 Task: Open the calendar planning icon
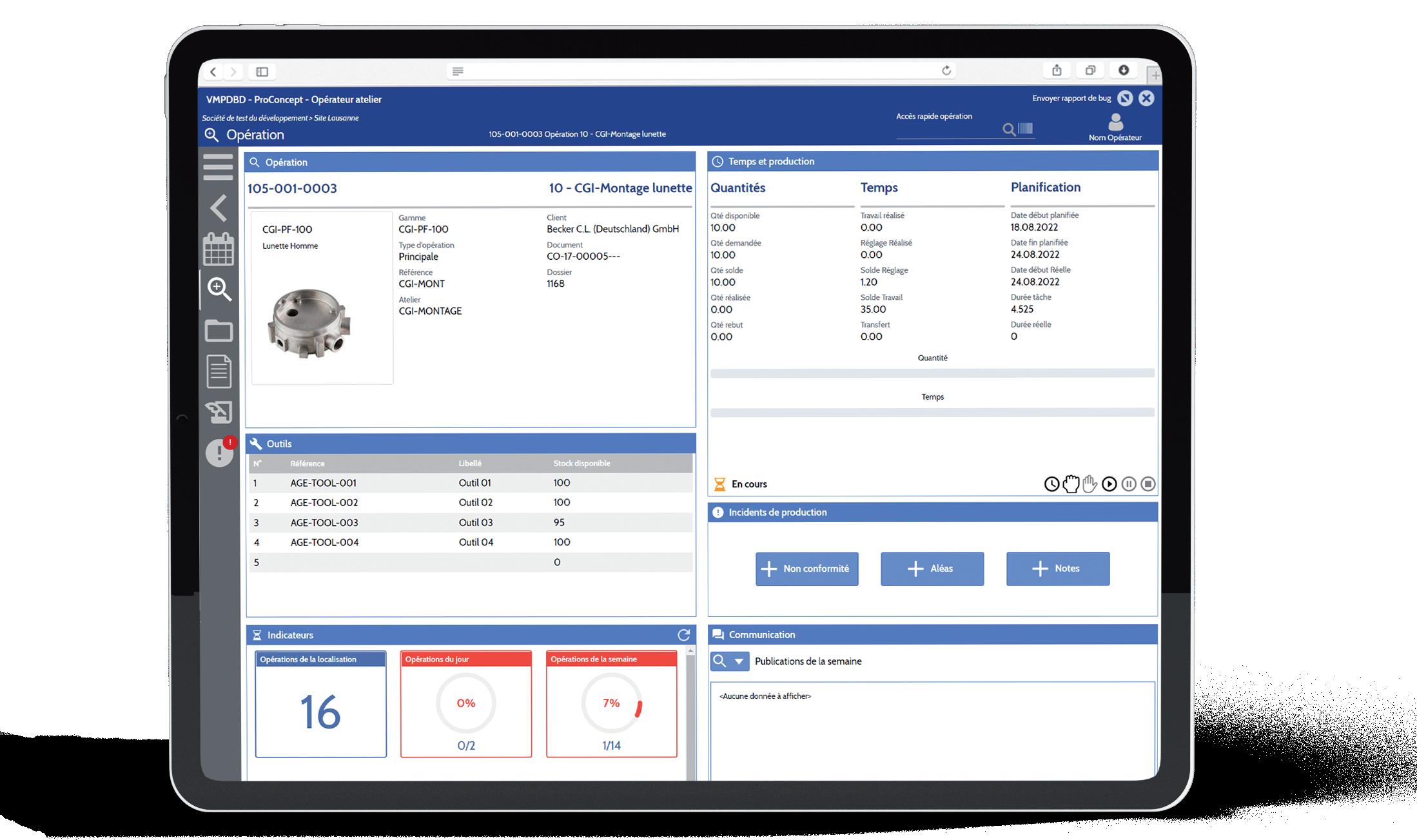[219, 249]
